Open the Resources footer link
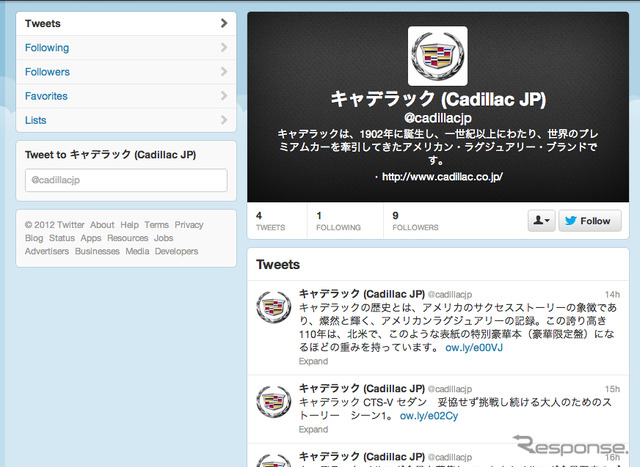 (x=127, y=238)
